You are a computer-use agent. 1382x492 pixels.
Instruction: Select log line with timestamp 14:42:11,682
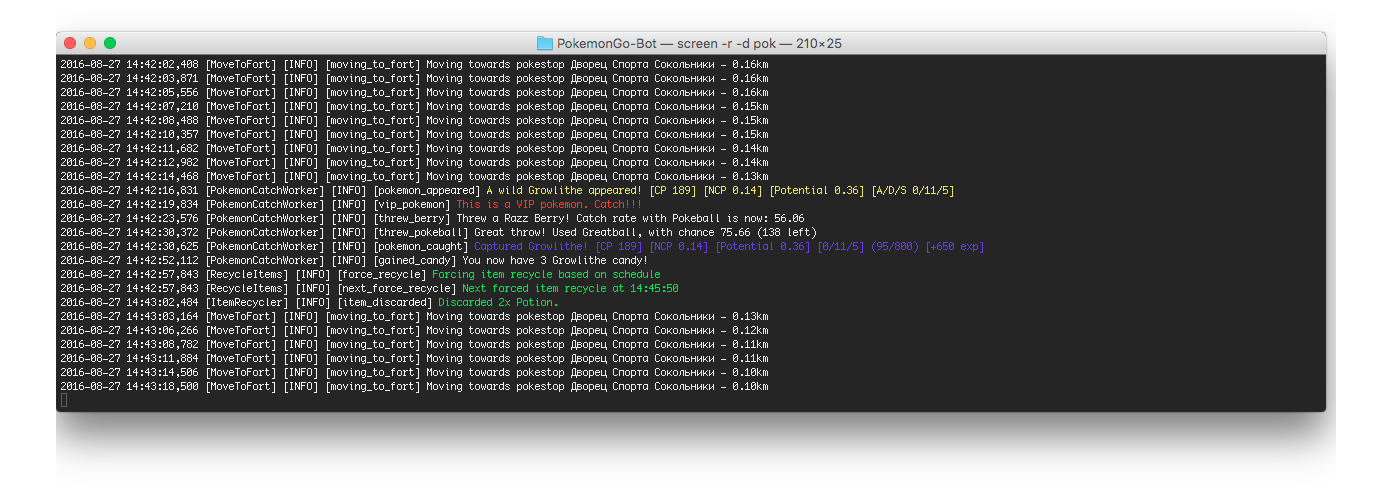(414, 148)
